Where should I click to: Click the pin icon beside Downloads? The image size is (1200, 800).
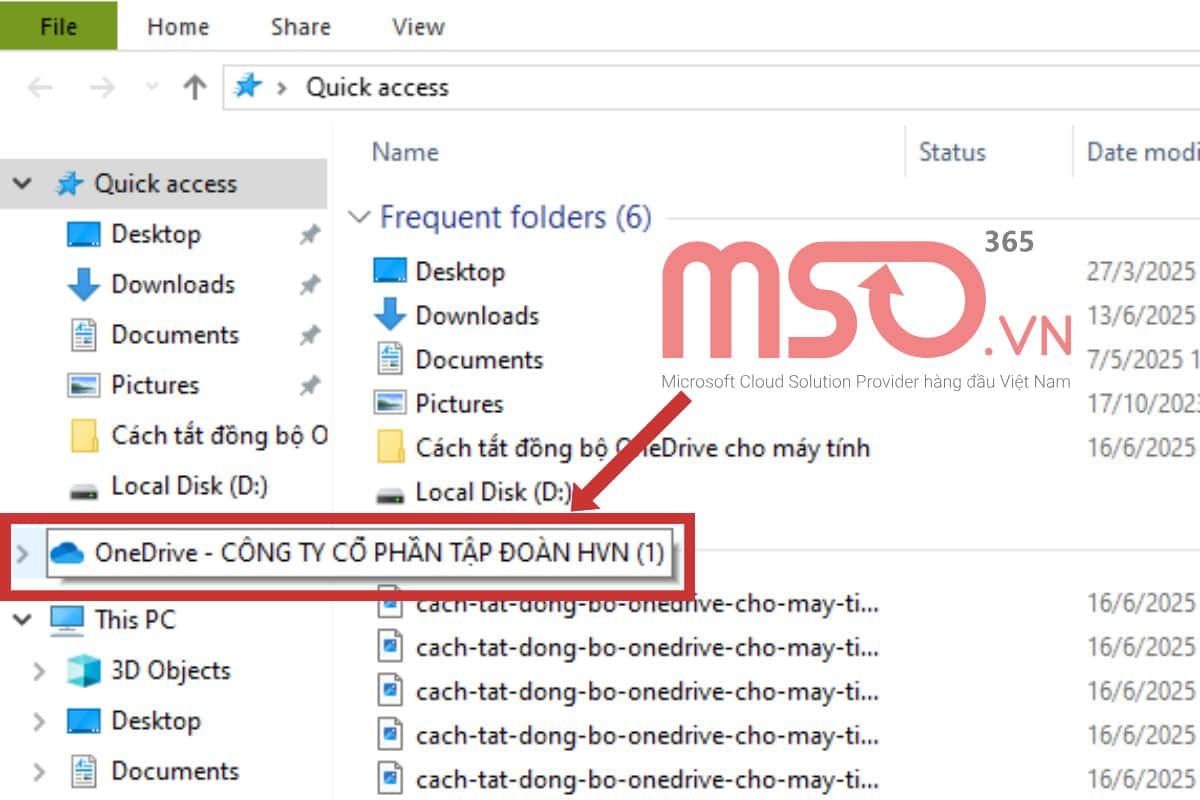click(310, 285)
